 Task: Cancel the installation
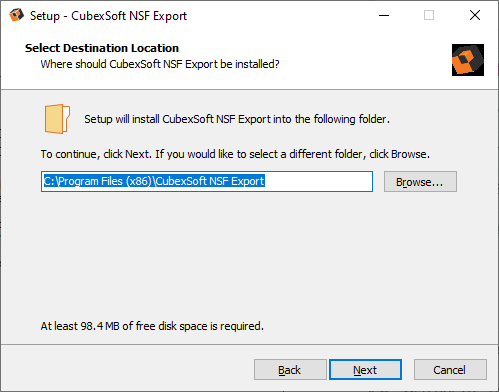(450, 370)
